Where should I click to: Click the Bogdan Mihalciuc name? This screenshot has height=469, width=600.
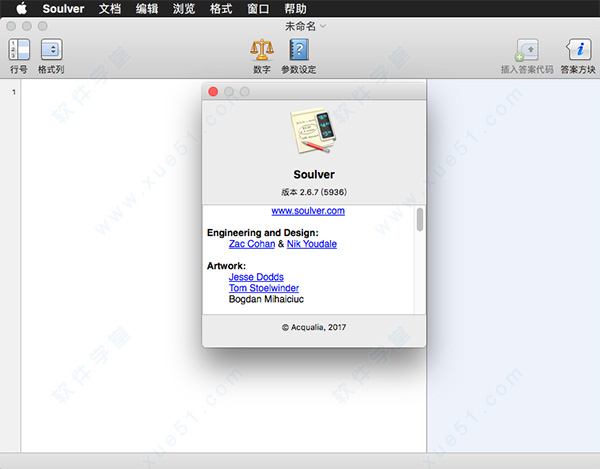pyautogui.click(x=266, y=299)
